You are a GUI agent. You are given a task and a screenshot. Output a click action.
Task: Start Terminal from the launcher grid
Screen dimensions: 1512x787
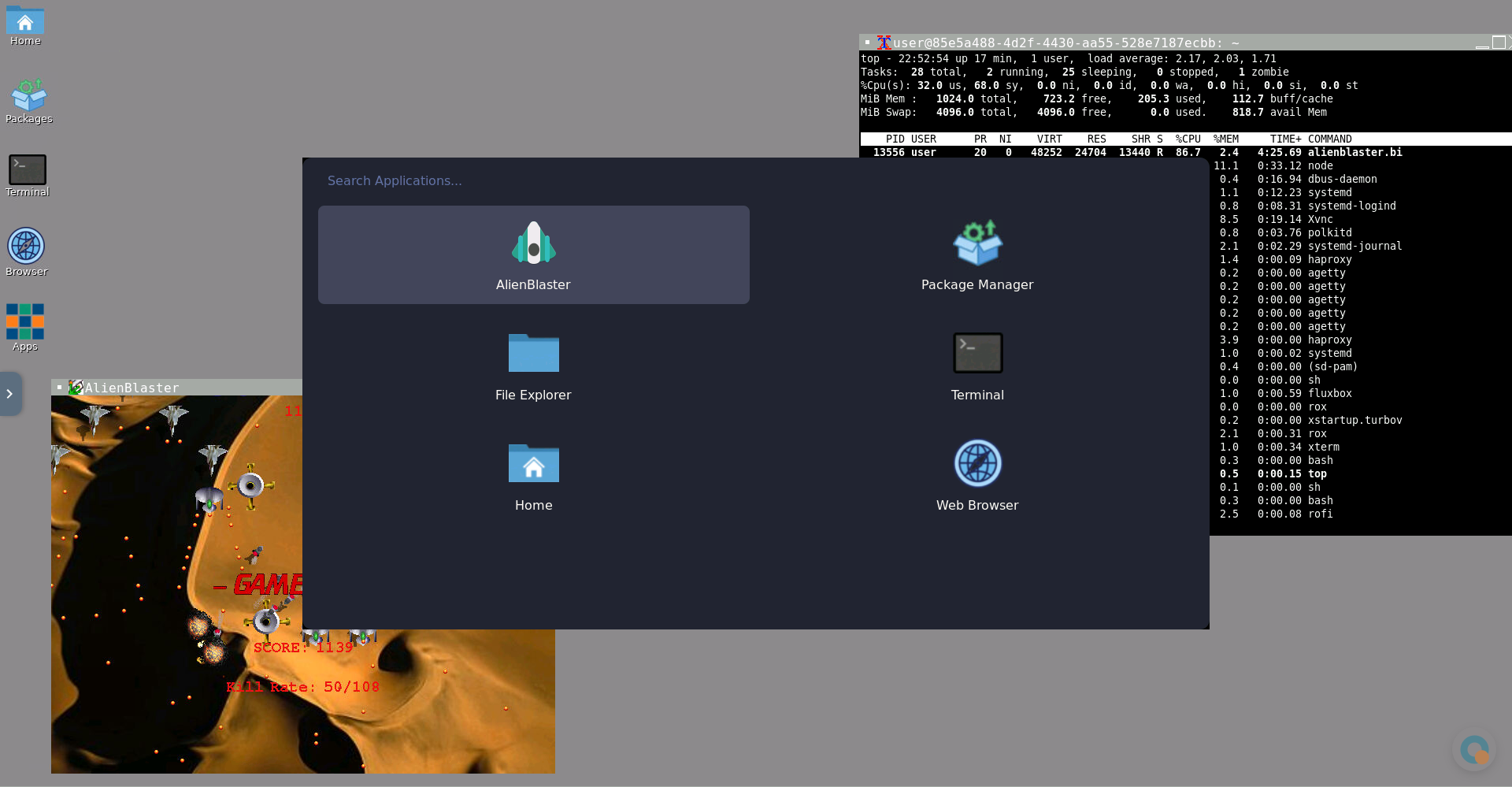click(976, 365)
